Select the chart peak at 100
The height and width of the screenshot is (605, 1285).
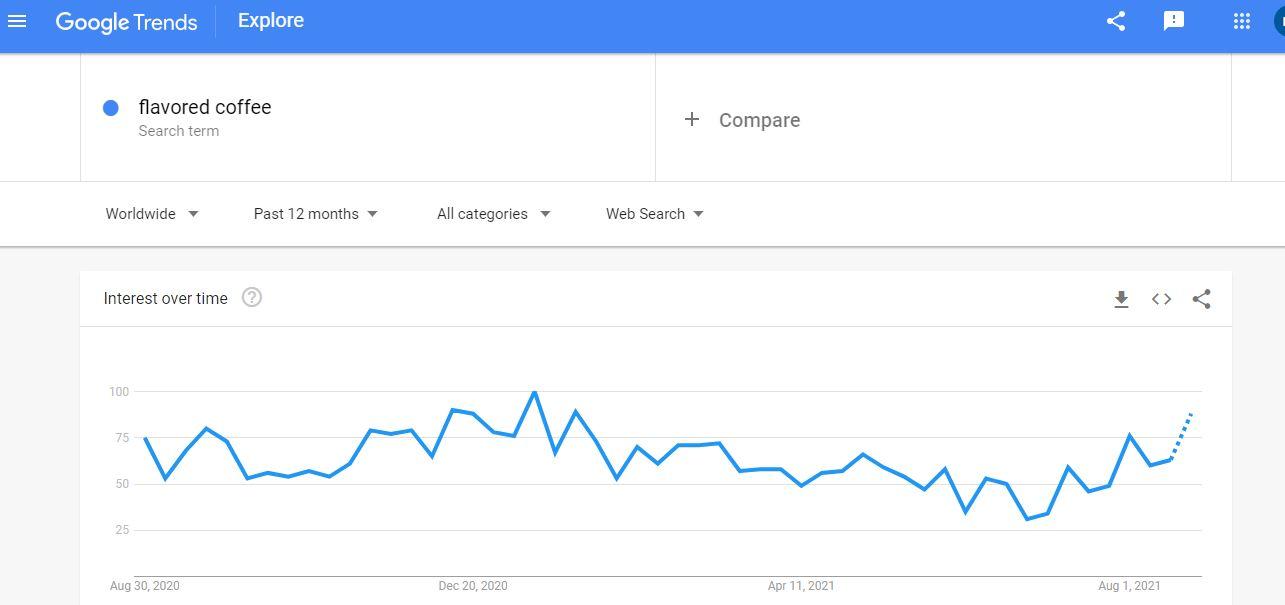(534, 392)
